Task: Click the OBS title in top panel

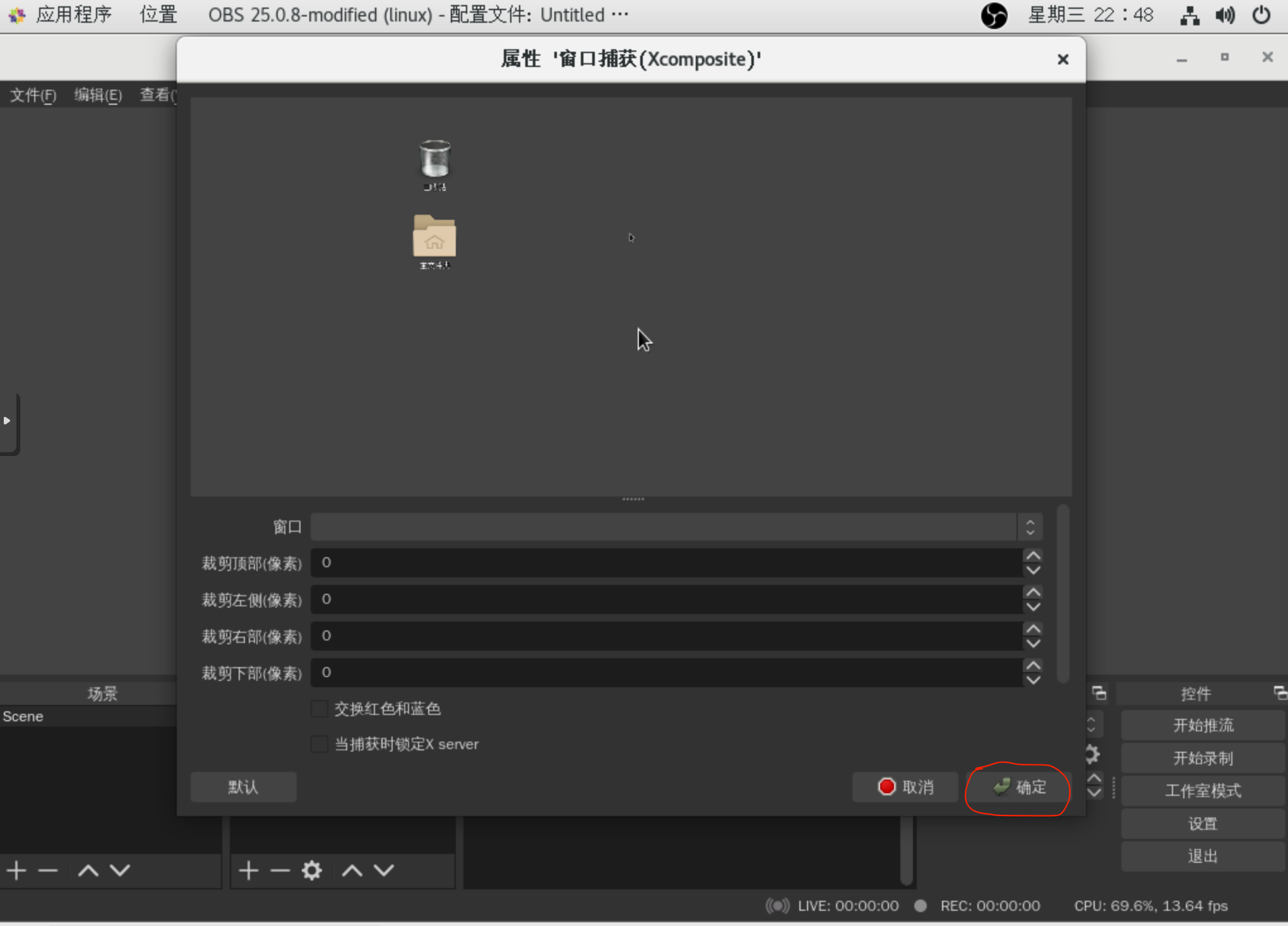Action: click(418, 15)
